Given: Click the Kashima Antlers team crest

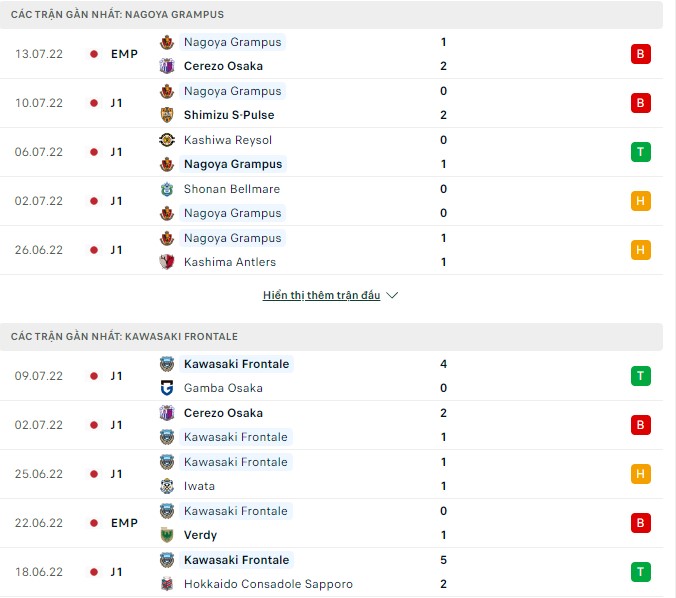Looking at the screenshot, I should [x=167, y=262].
